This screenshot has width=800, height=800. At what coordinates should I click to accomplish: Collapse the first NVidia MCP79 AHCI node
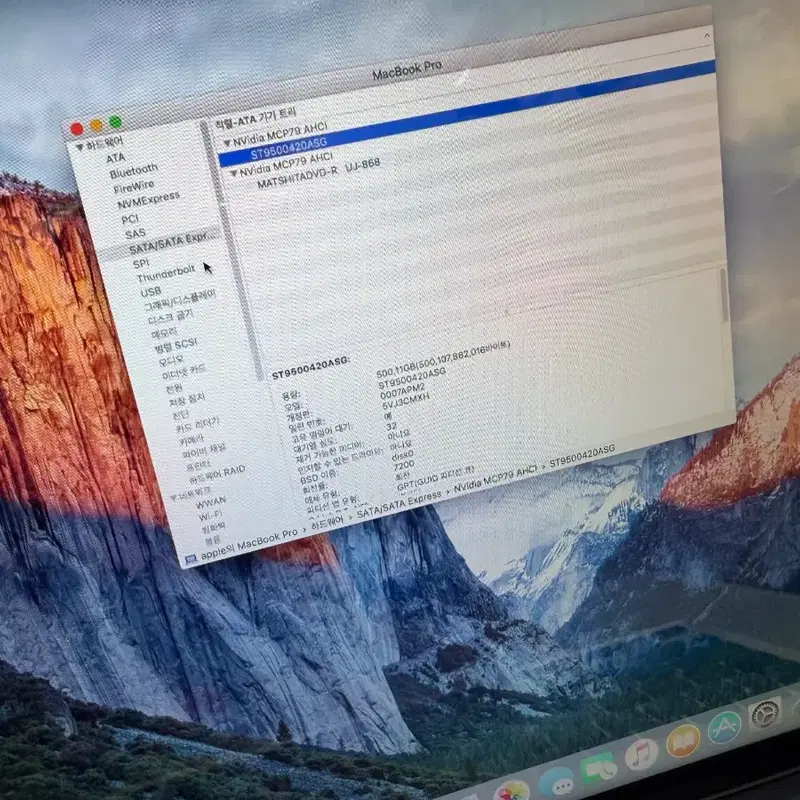pos(227,143)
